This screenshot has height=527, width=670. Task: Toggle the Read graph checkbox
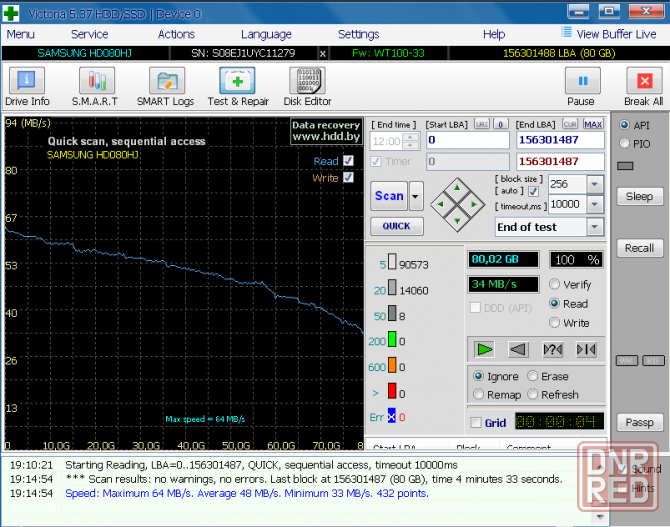click(348, 161)
